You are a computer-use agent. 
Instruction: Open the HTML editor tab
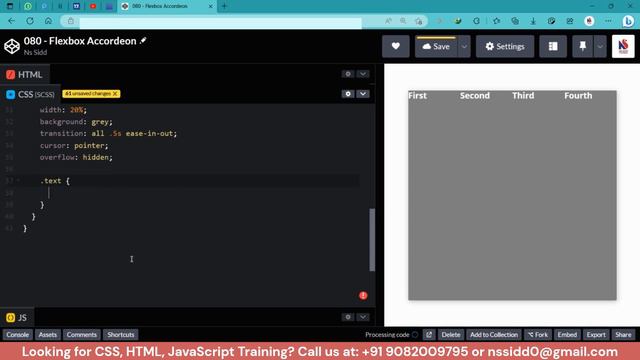pos(24,74)
